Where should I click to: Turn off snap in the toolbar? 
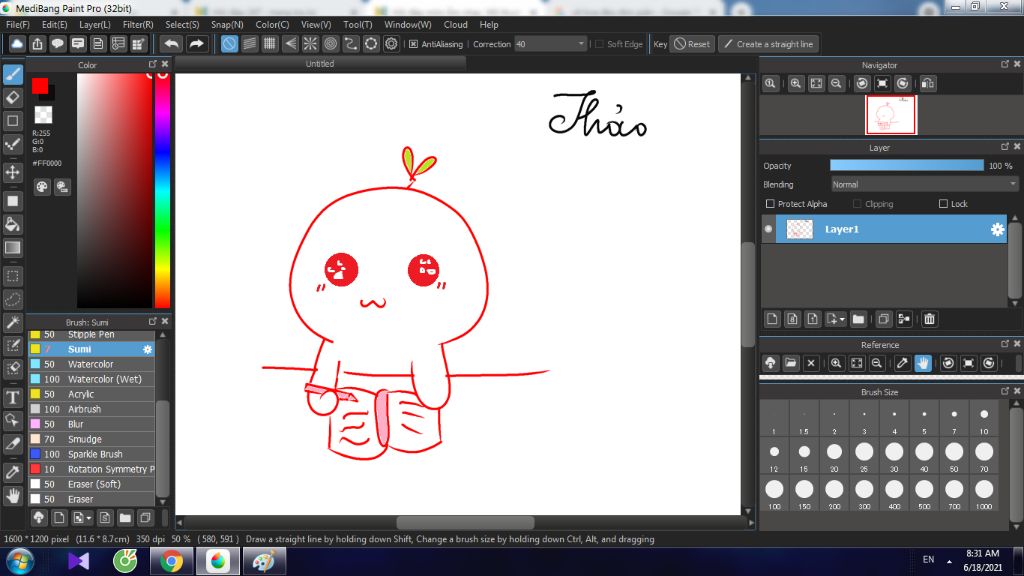coord(229,44)
